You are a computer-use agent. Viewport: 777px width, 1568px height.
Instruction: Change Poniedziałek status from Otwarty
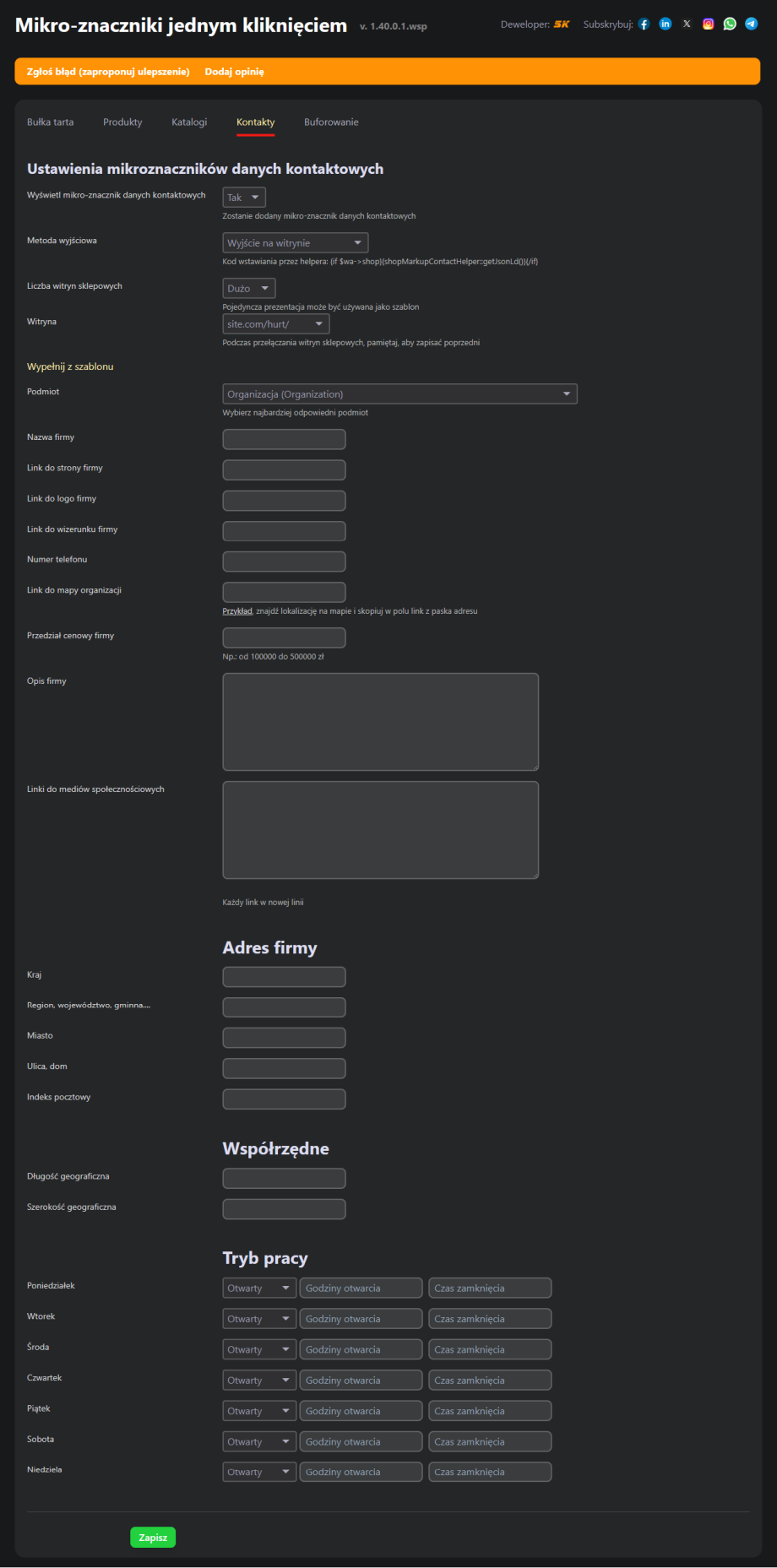click(259, 1289)
